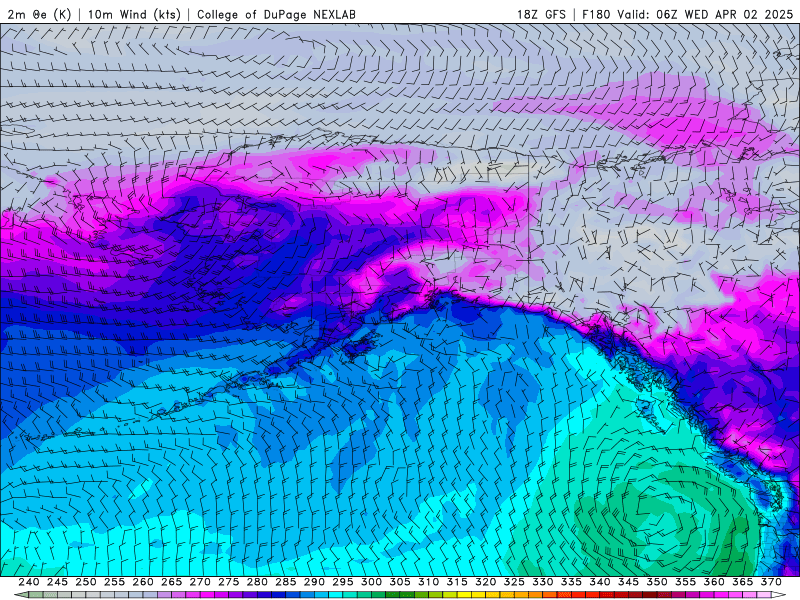Click the 320 value on the color scale
The width and height of the screenshot is (800, 600).
486,582
